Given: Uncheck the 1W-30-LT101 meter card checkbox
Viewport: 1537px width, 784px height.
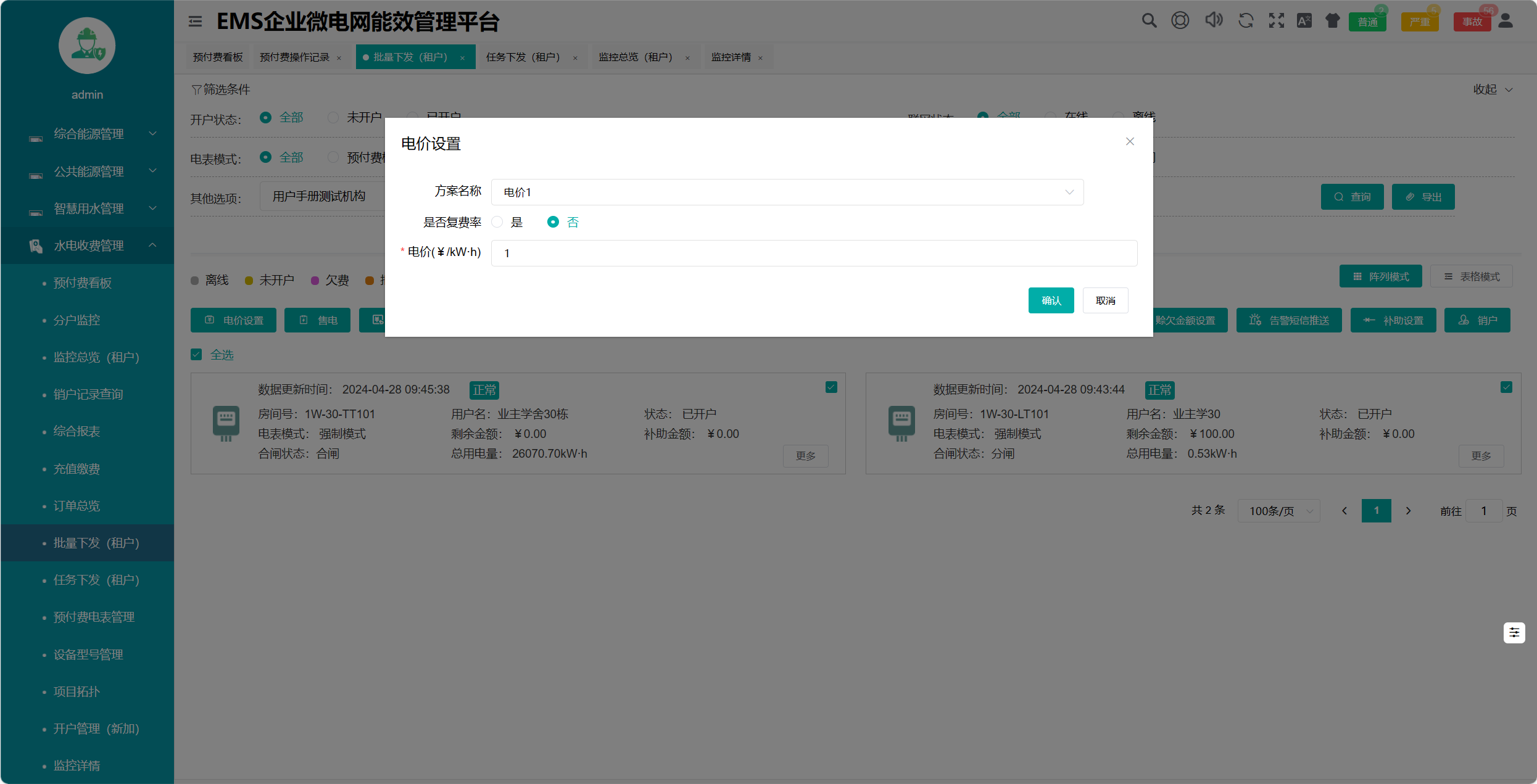Looking at the screenshot, I should click(x=1506, y=387).
